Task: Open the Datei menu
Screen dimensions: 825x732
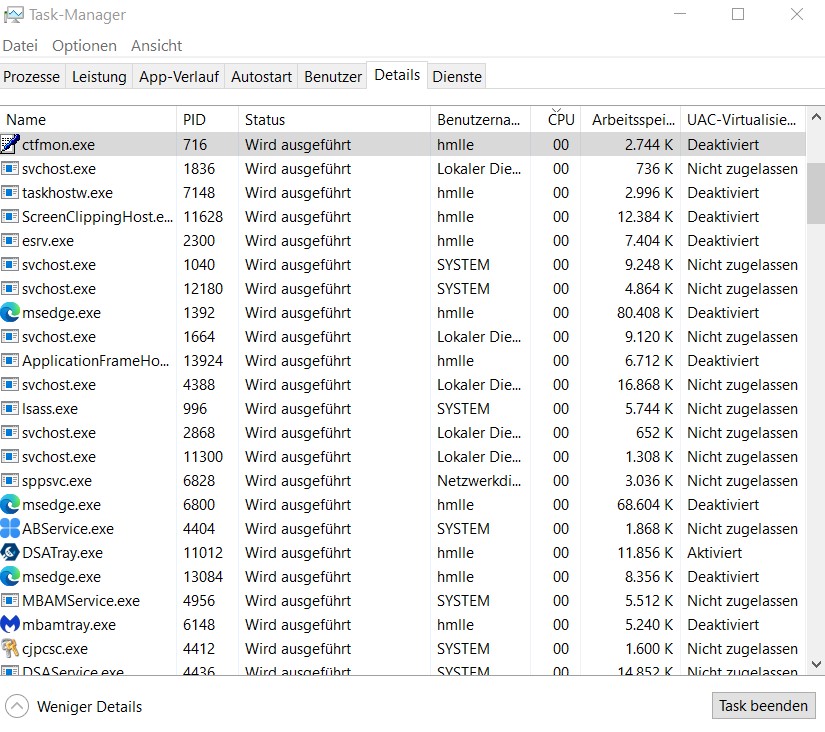Action: 20,46
